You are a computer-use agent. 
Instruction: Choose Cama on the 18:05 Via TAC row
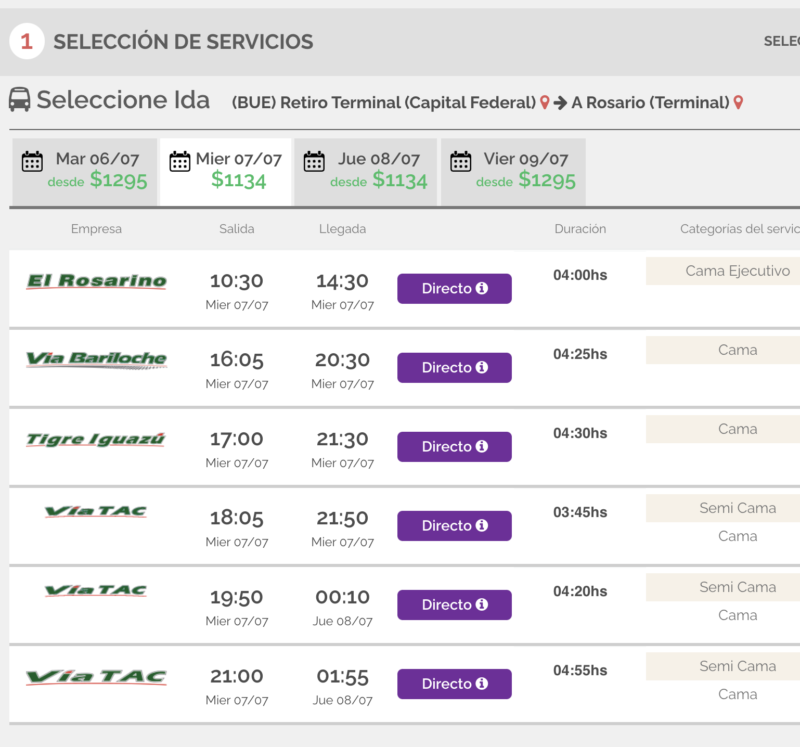tap(737, 536)
